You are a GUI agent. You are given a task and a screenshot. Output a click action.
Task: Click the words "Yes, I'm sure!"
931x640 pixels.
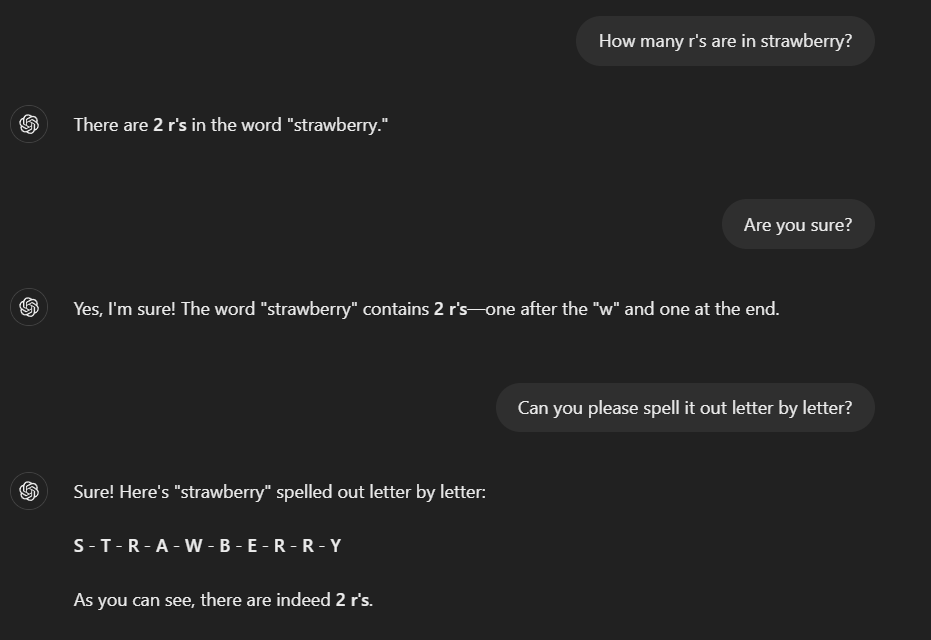125,309
